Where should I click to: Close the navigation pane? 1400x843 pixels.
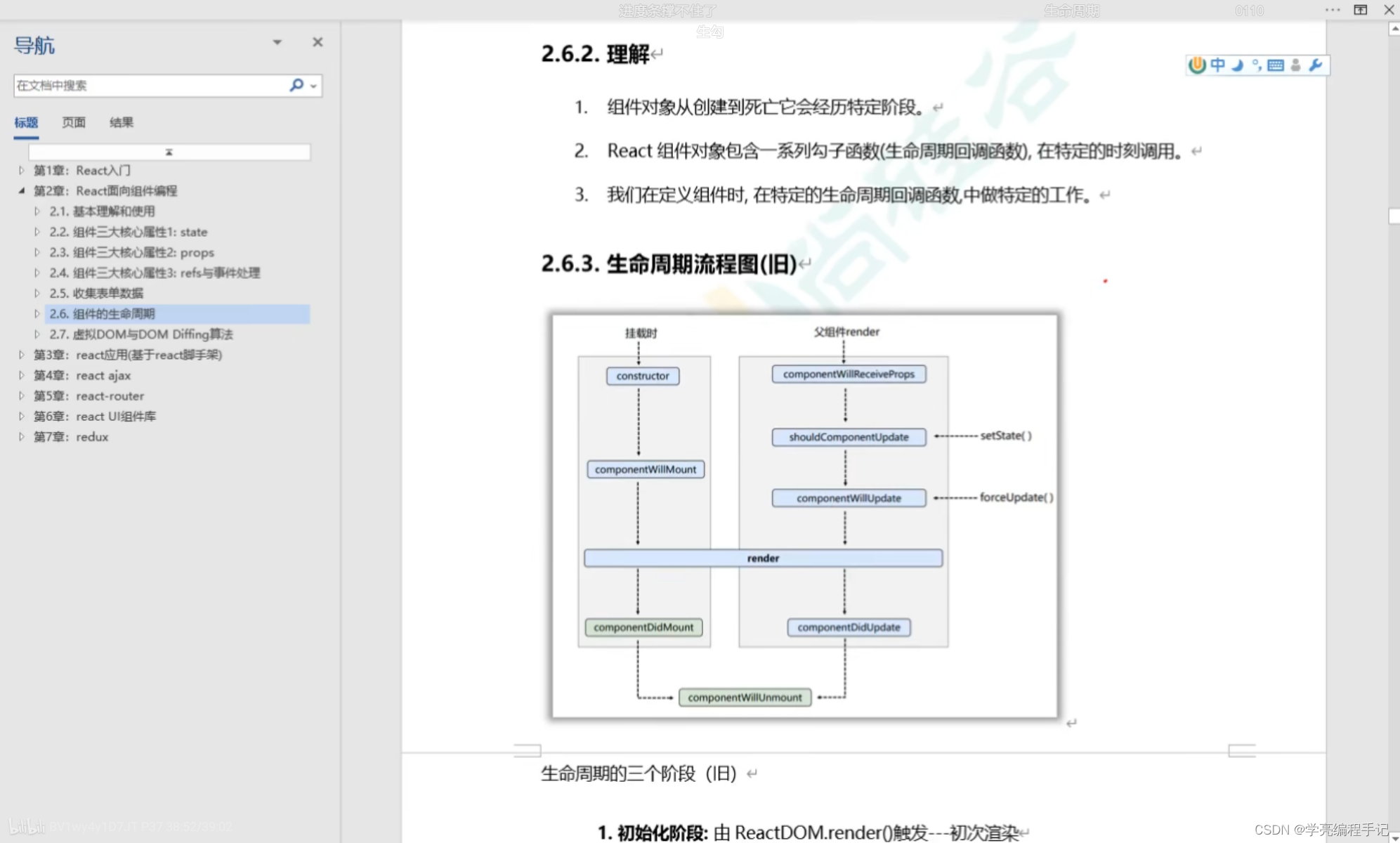[318, 42]
